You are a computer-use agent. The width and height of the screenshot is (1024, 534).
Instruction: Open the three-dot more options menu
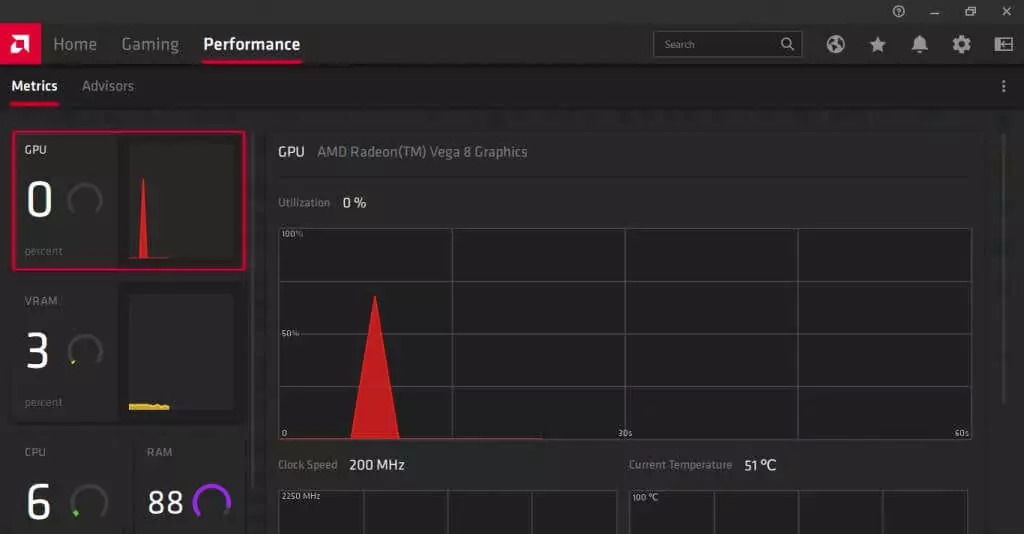pyautogui.click(x=1004, y=86)
